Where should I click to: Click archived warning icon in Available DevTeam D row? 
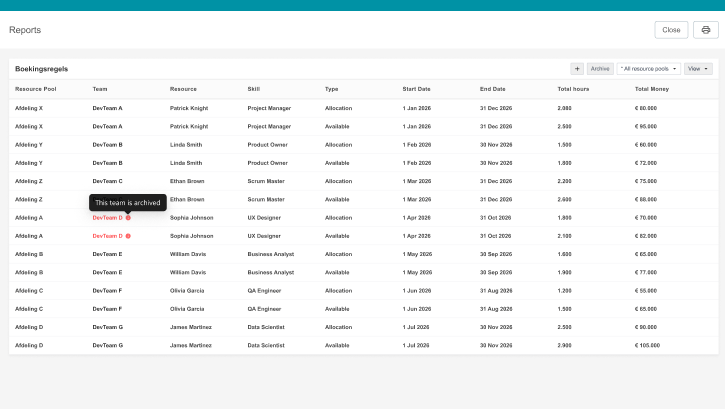click(128, 236)
